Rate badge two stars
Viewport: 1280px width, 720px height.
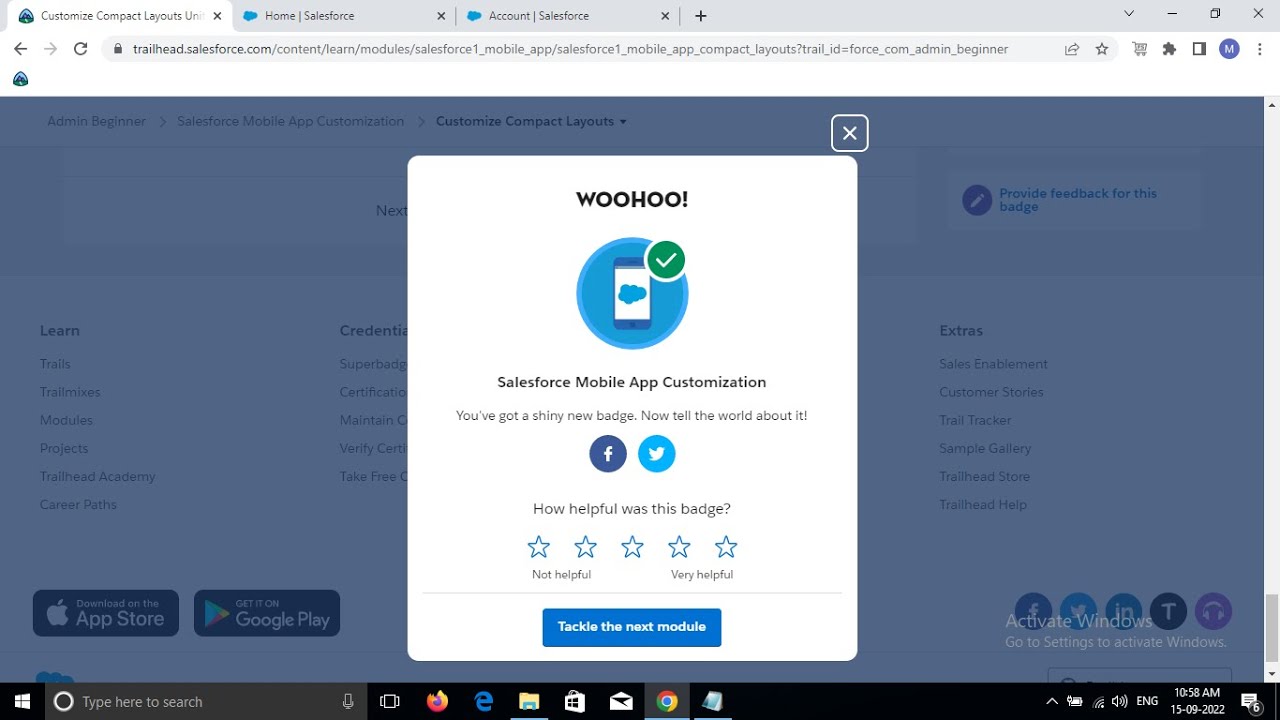pyautogui.click(x=586, y=547)
